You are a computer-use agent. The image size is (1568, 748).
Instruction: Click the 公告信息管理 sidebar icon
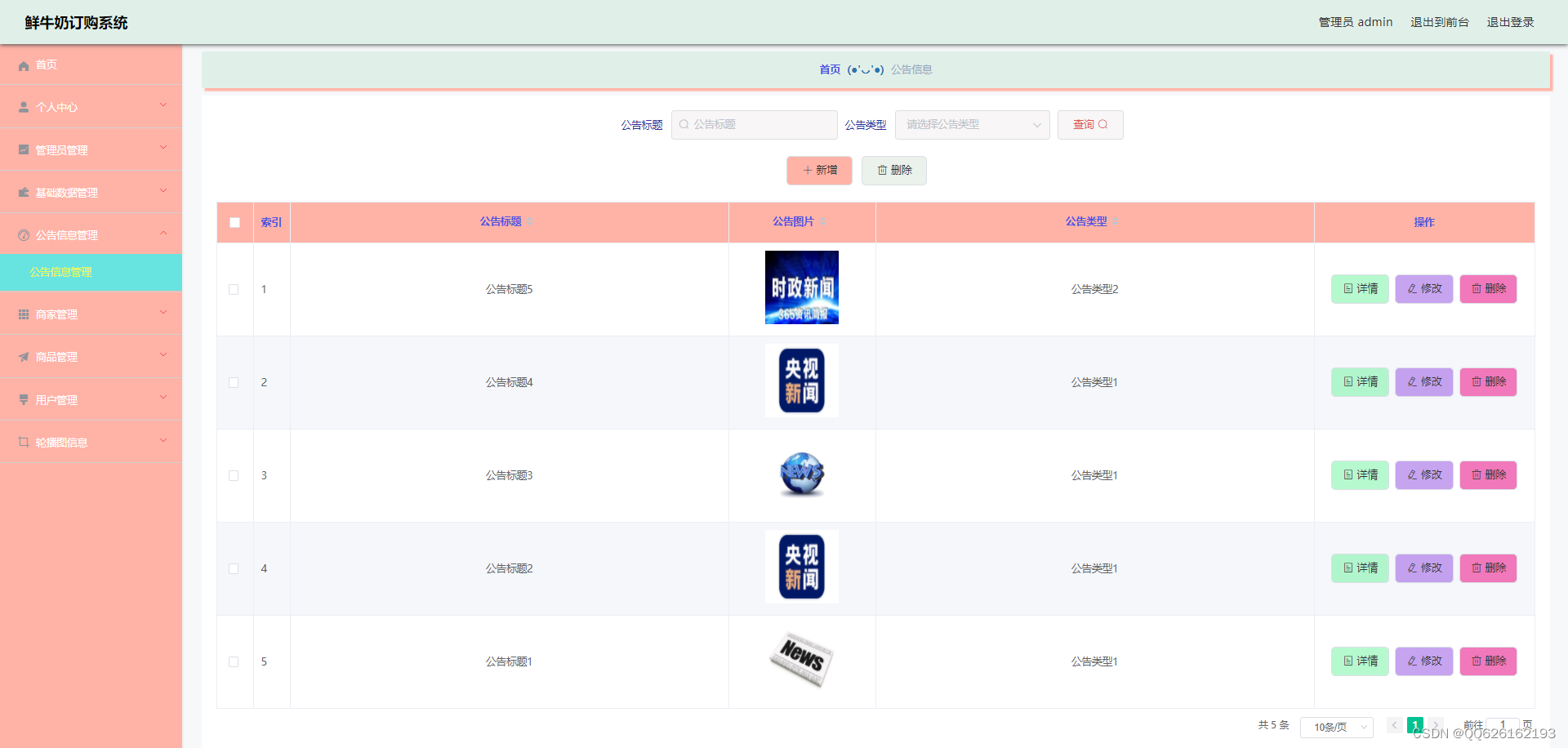click(x=24, y=235)
